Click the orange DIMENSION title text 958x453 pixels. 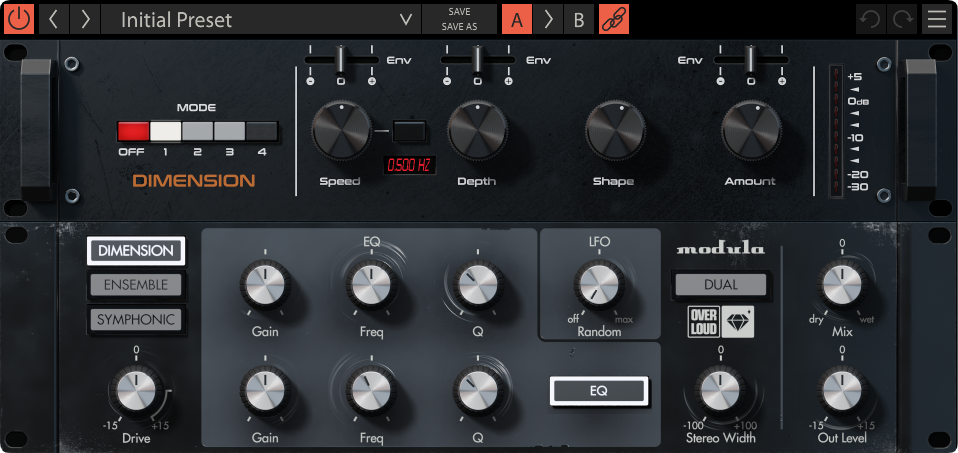pos(194,181)
